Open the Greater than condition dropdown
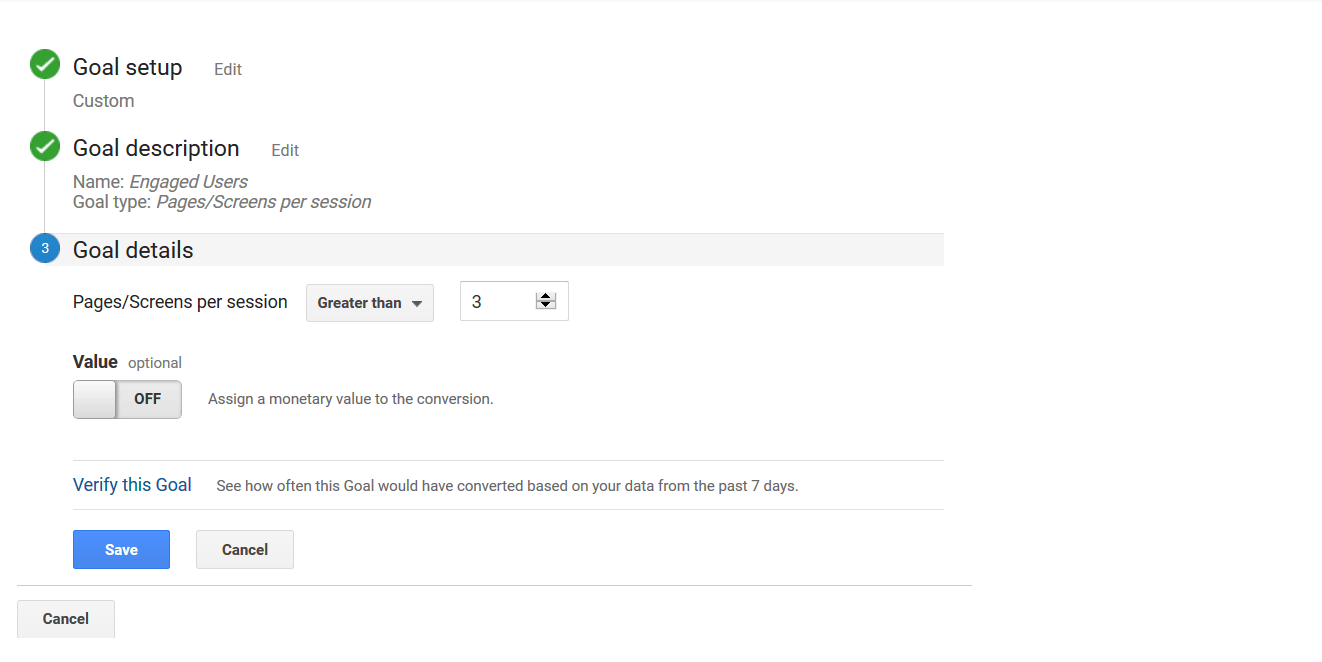This screenshot has height=662, width=1322. 369,301
